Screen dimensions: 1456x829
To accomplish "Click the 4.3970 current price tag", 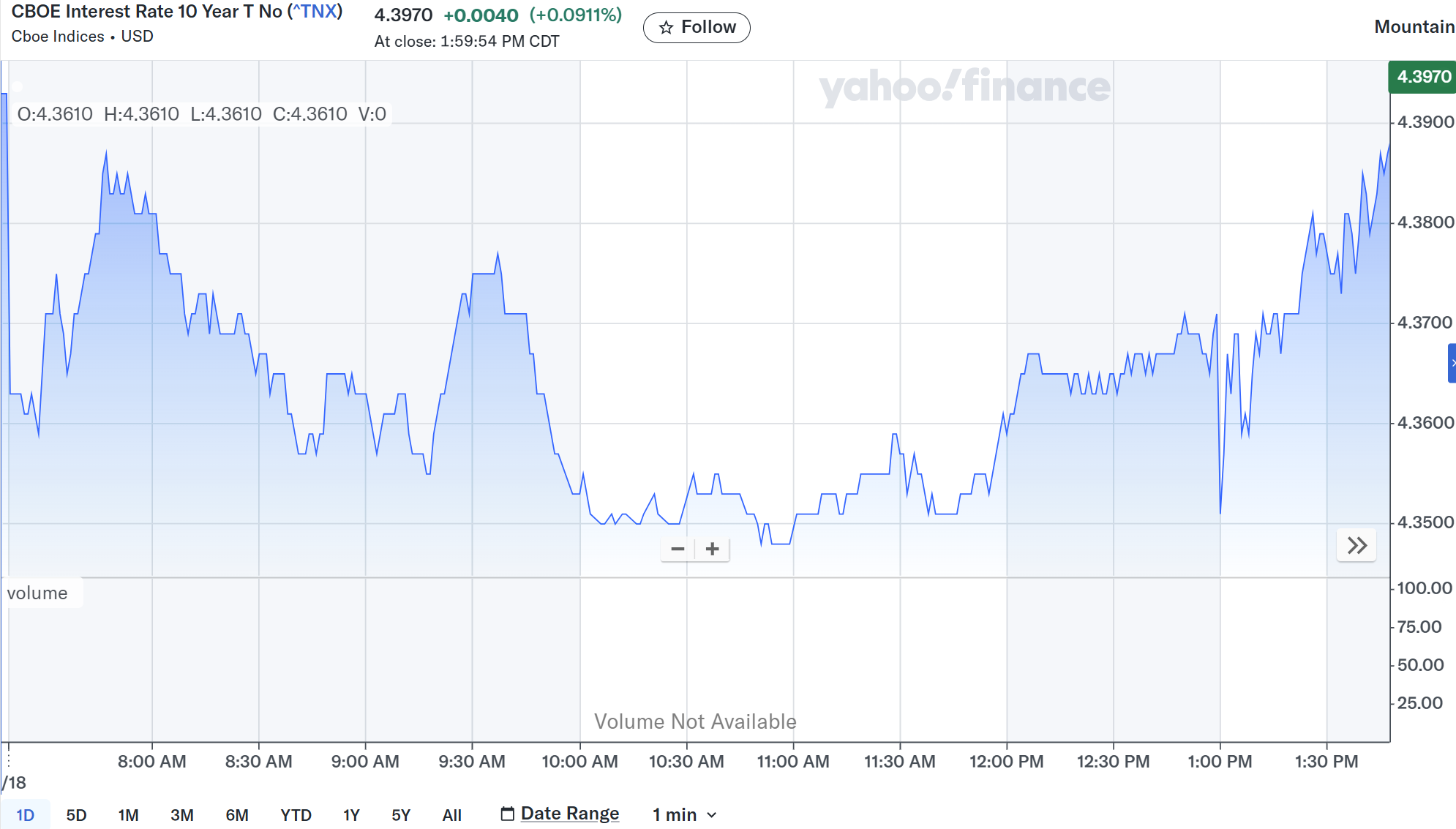I will [1423, 77].
